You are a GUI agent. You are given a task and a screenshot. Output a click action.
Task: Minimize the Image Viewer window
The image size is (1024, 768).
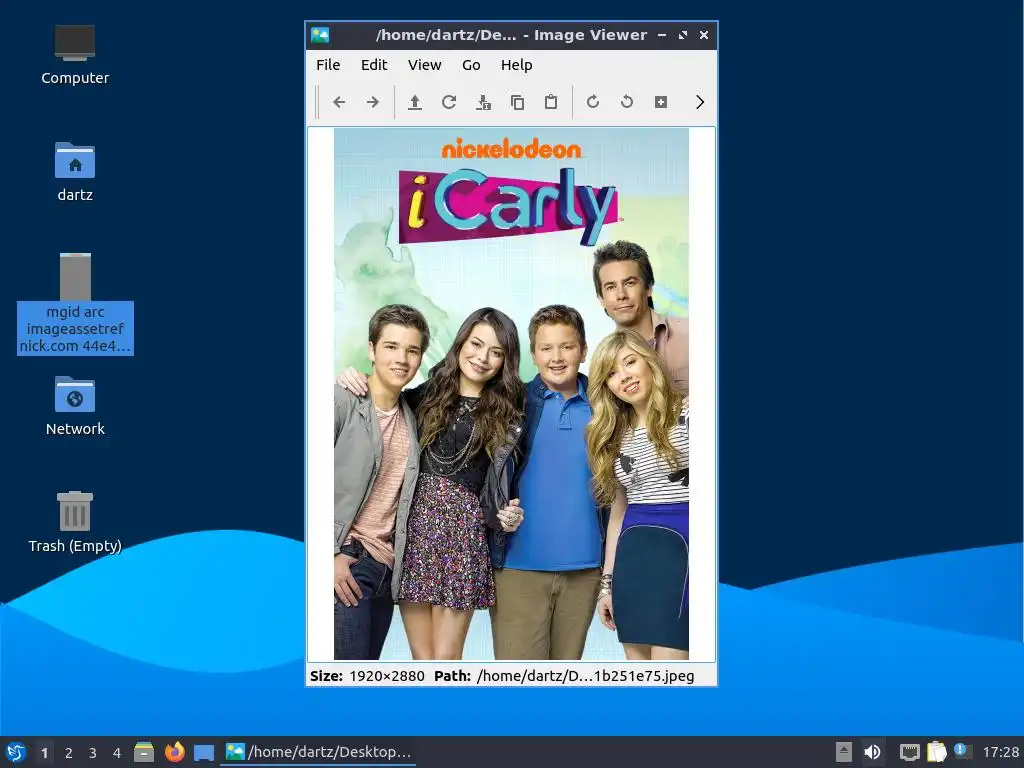[x=662, y=35]
